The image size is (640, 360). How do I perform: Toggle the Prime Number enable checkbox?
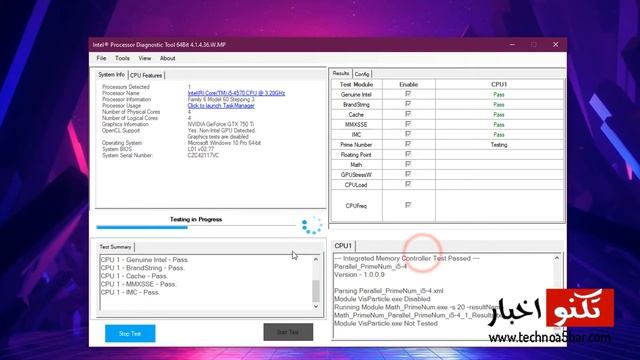[408, 144]
